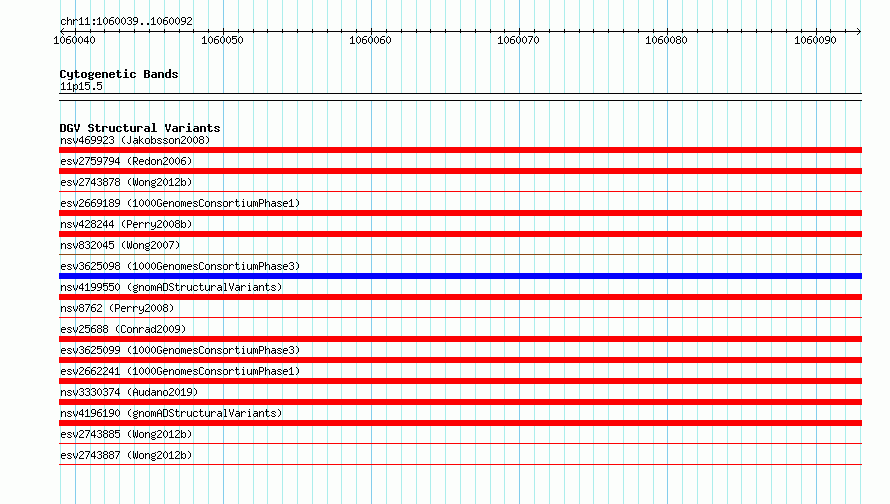Image resolution: width=890 pixels, height=504 pixels.
Task: Open variant nsv832045 (Wong2007) label
Action: click(x=120, y=245)
